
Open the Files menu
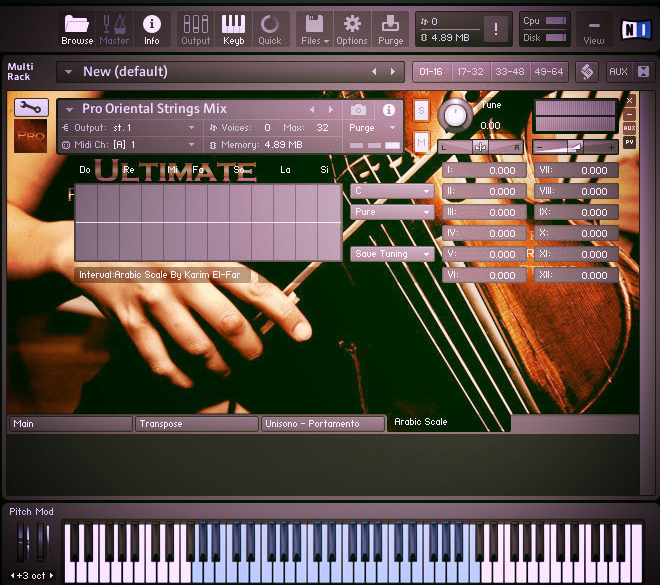point(314,29)
